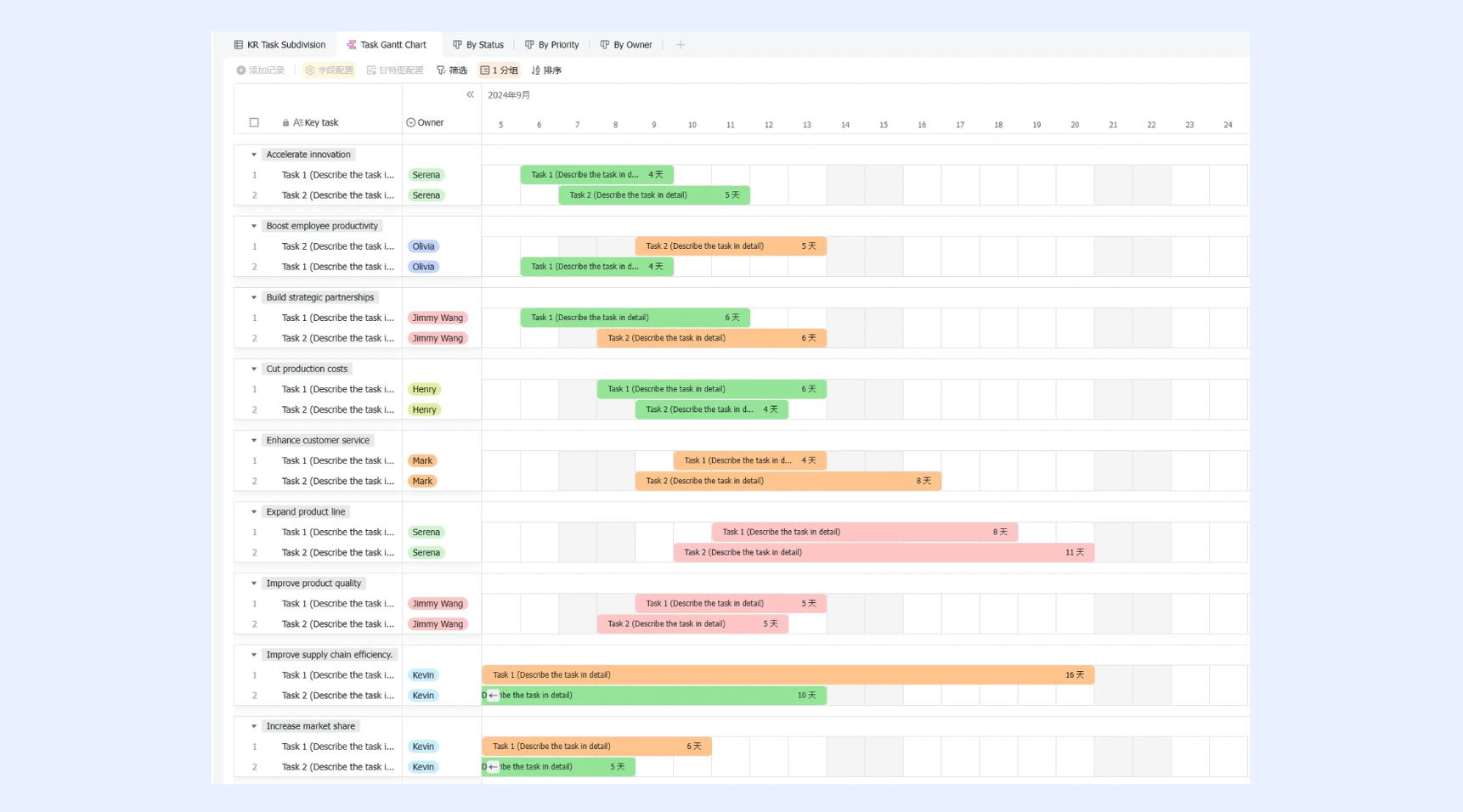Click the lock icon beside Key task

(x=285, y=123)
